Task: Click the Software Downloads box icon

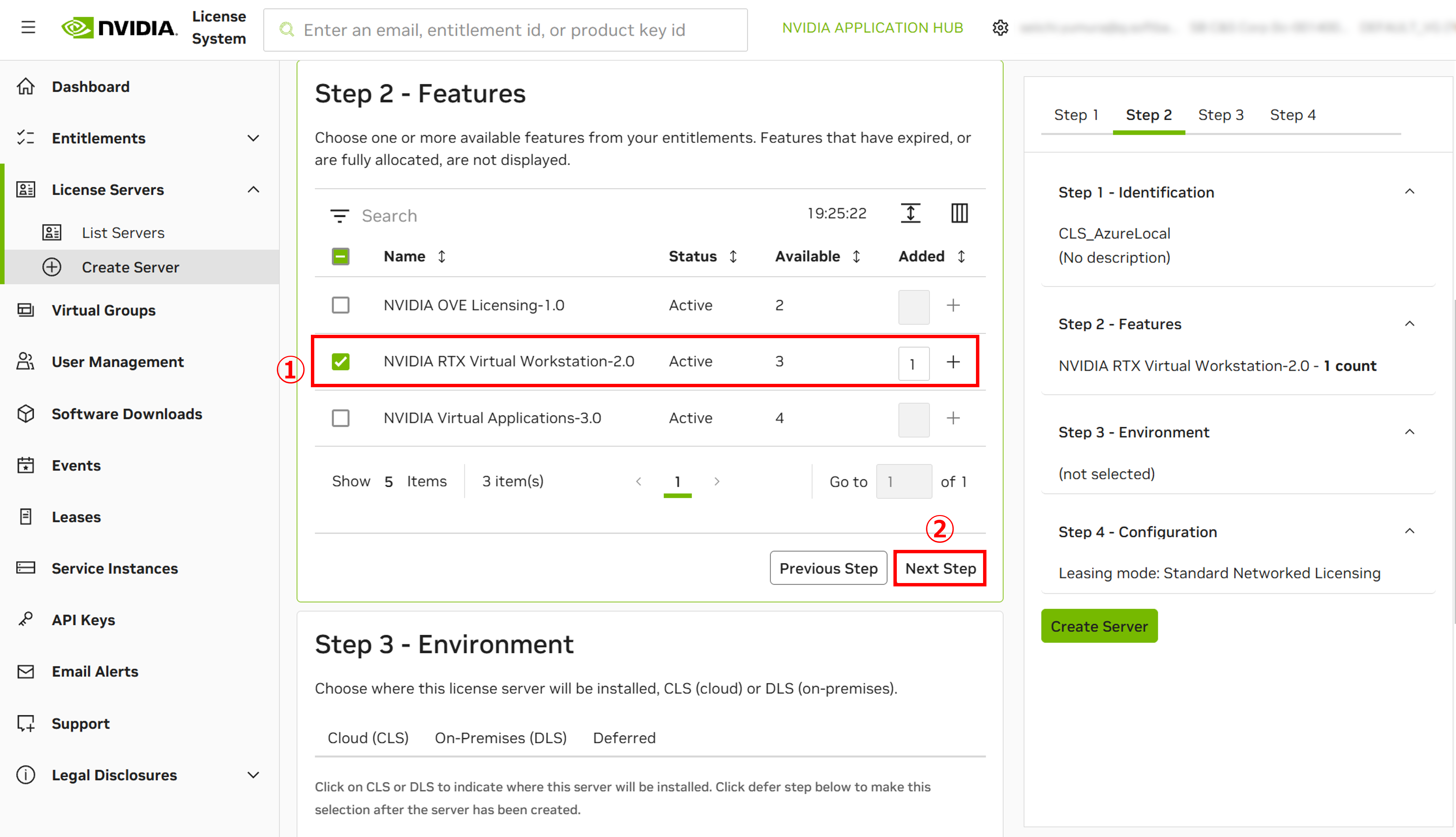Action: pyautogui.click(x=26, y=413)
